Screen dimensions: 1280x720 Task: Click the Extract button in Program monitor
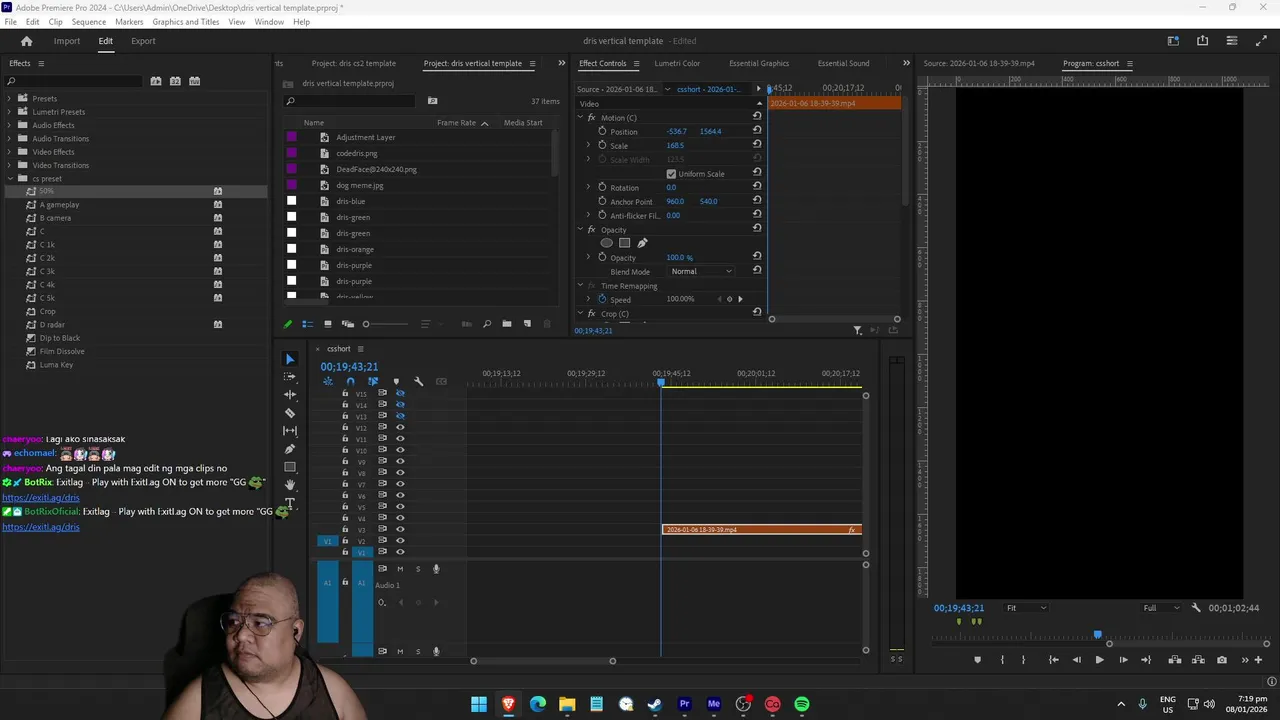1199,660
